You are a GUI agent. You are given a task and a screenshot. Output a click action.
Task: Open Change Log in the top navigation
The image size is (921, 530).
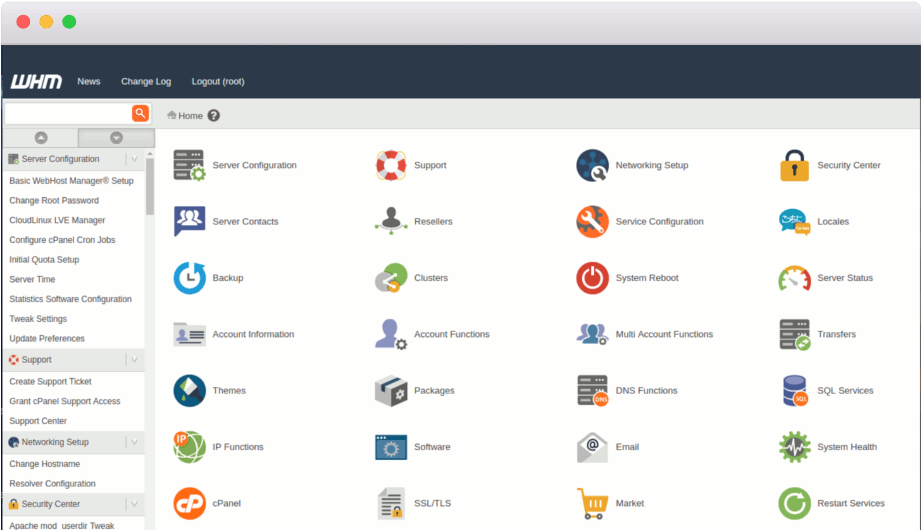pyautogui.click(x=146, y=82)
